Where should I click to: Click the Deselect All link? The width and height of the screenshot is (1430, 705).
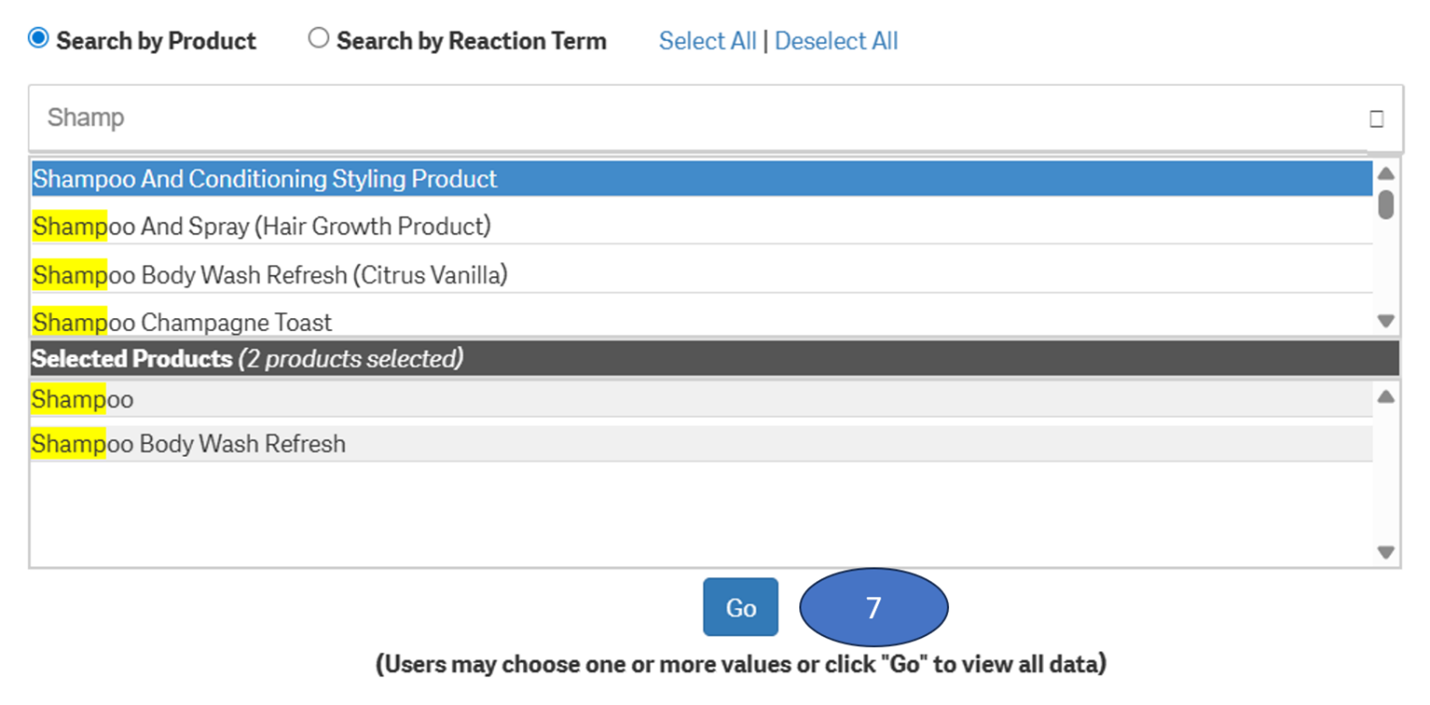(836, 41)
